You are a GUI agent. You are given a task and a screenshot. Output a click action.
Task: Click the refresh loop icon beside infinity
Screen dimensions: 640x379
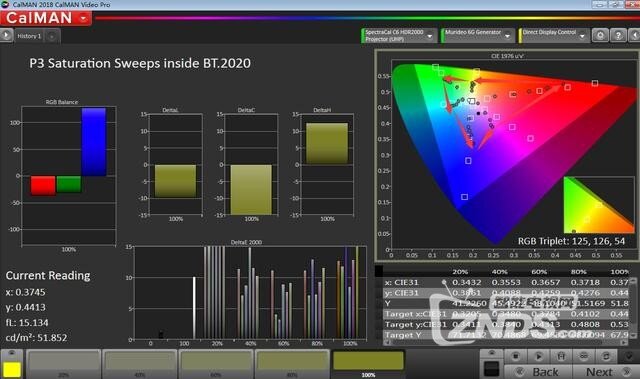tap(607, 357)
